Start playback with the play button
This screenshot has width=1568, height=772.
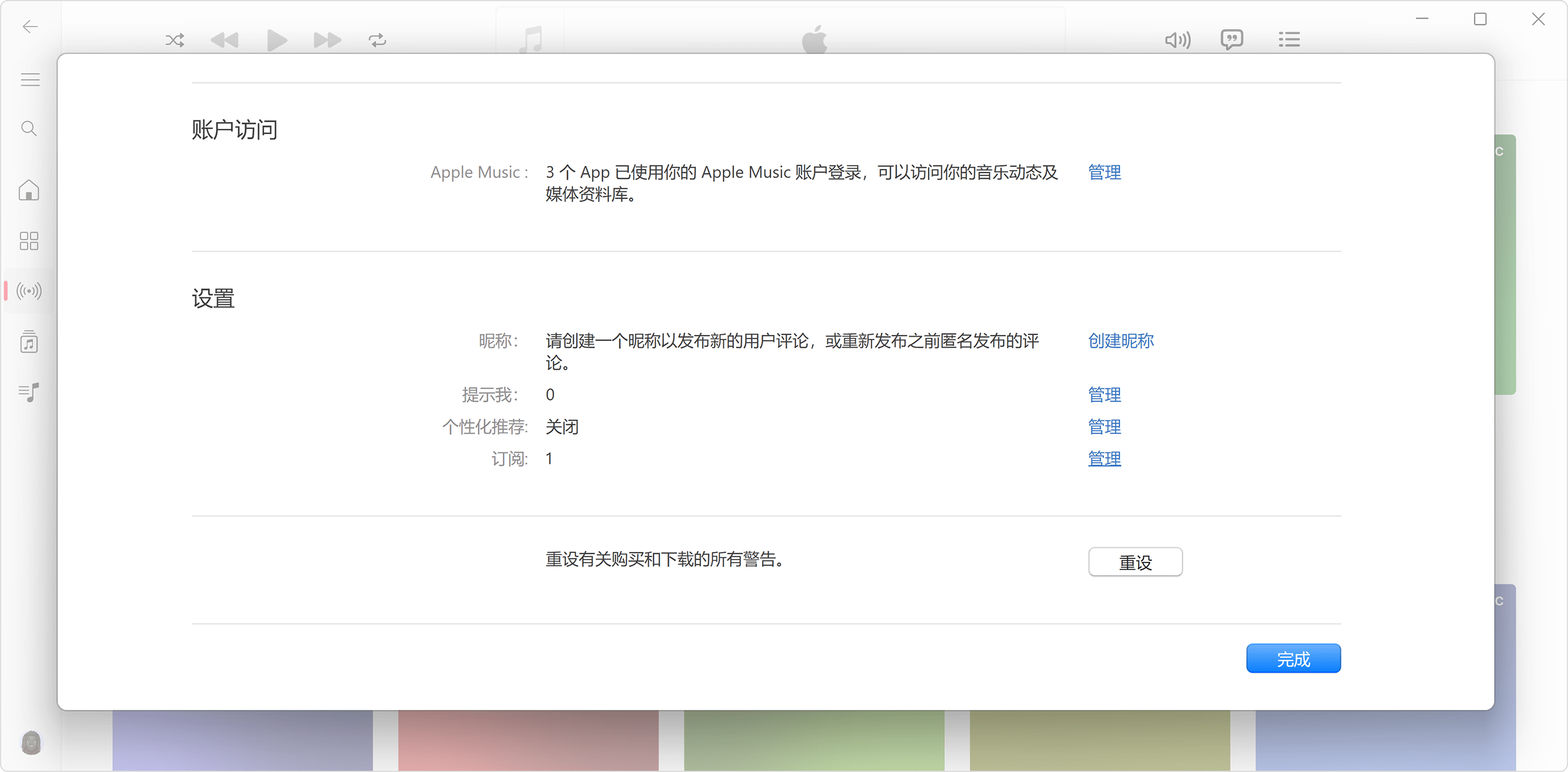point(277,40)
